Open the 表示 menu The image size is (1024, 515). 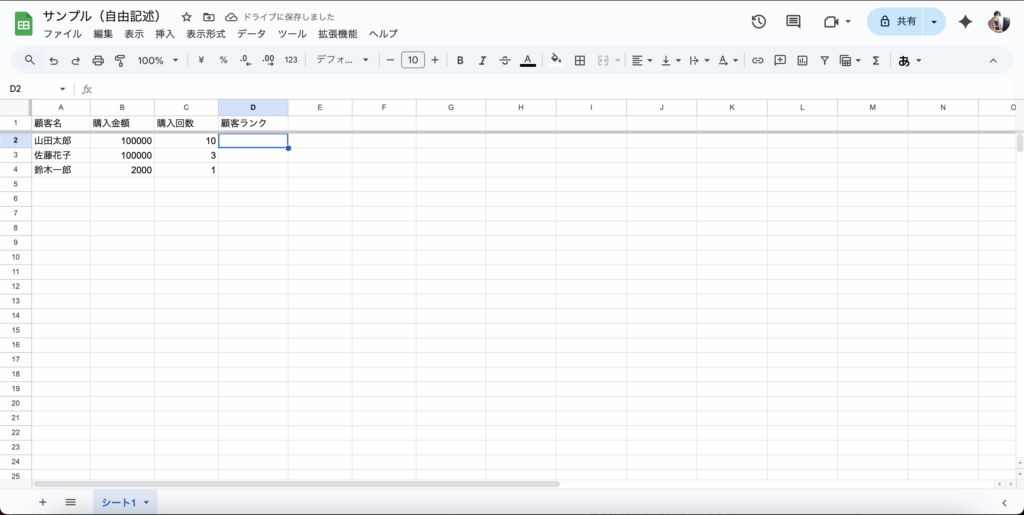pyautogui.click(x=134, y=34)
